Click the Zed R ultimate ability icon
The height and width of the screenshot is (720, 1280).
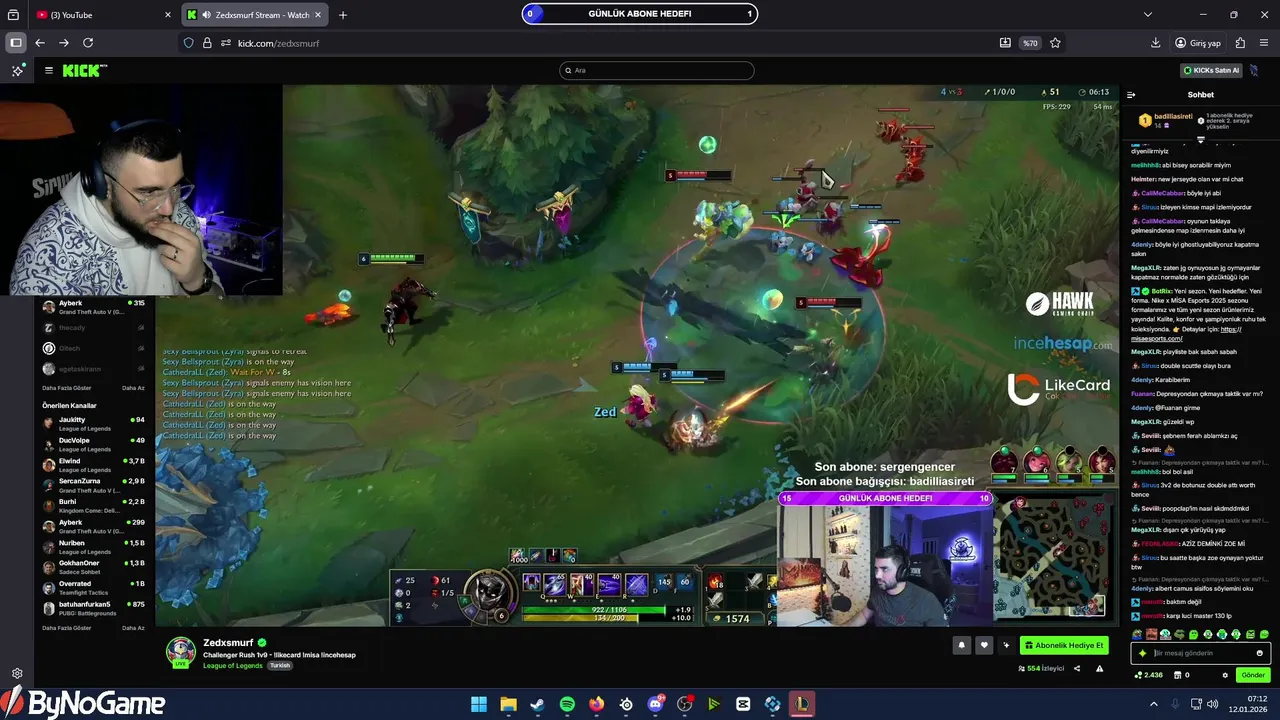click(637, 583)
